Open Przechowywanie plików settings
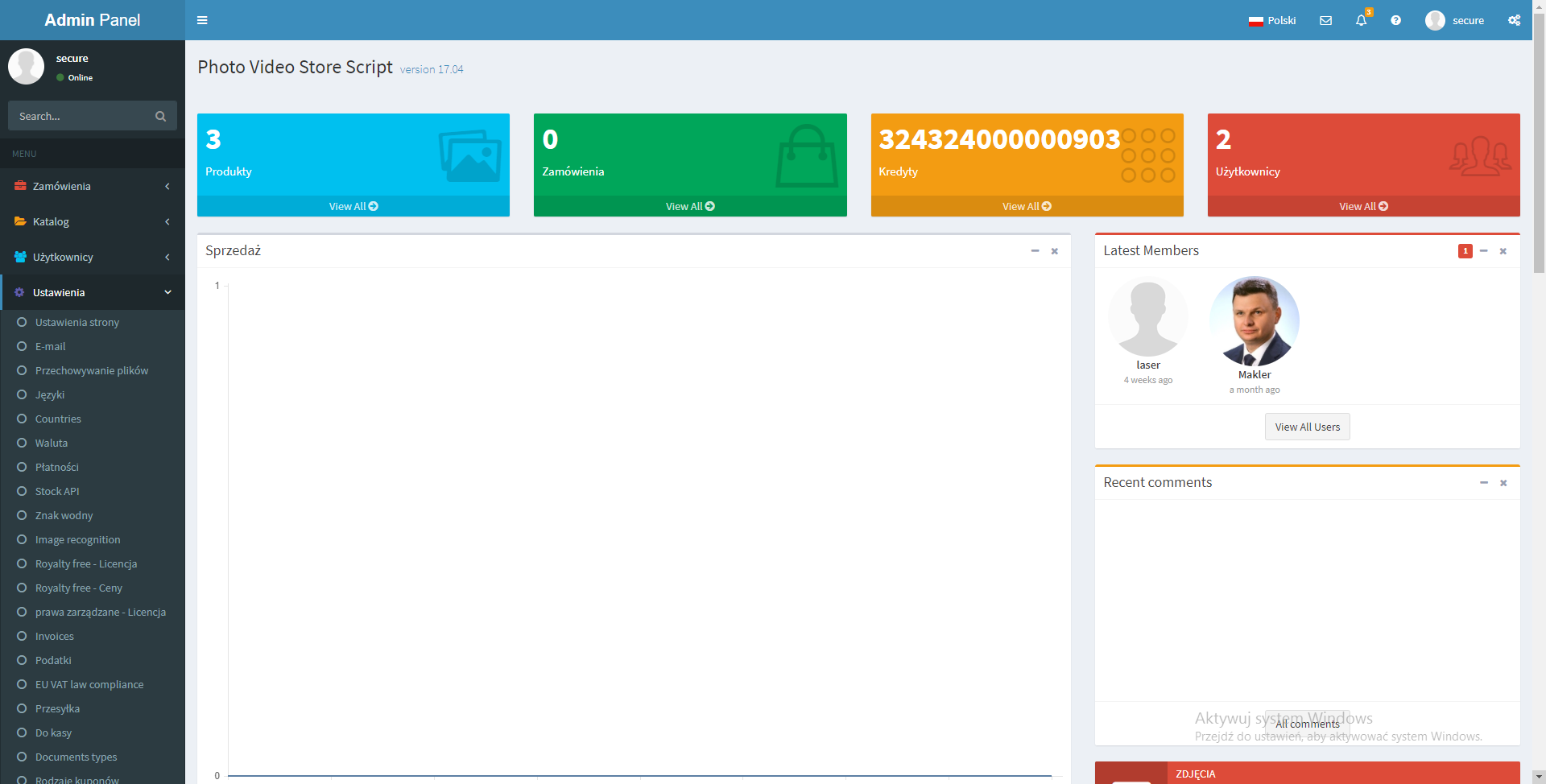The height and width of the screenshot is (784, 1546). (92, 370)
